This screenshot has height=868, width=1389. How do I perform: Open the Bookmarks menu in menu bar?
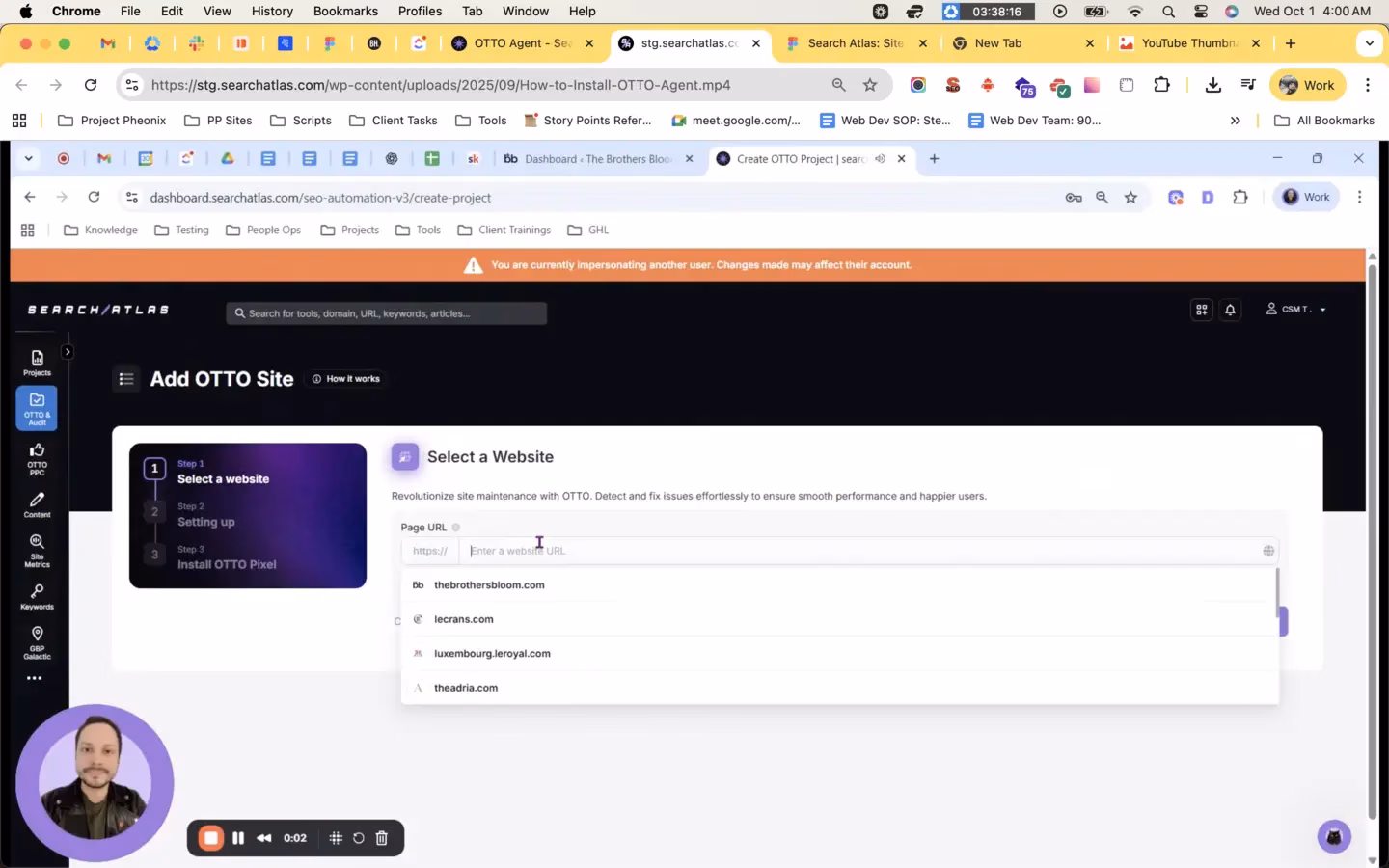click(345, 11)
